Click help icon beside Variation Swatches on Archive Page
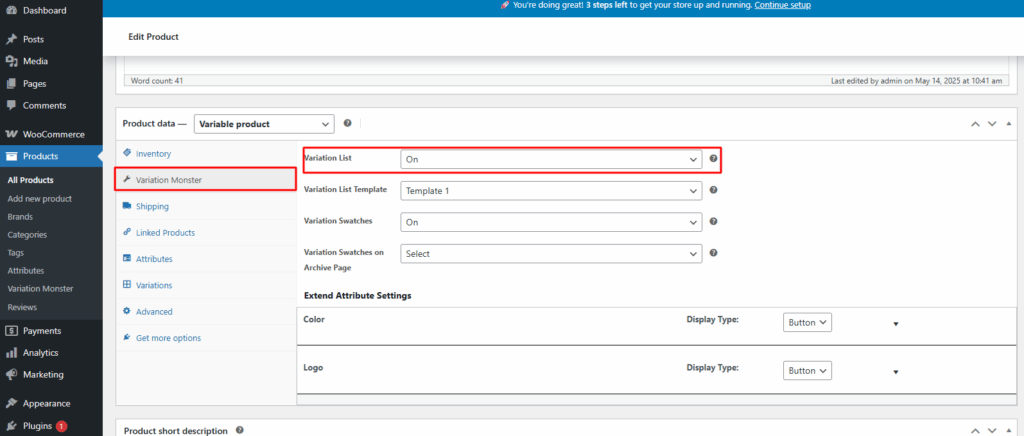The image size is (1024, 436). (713, 253)
